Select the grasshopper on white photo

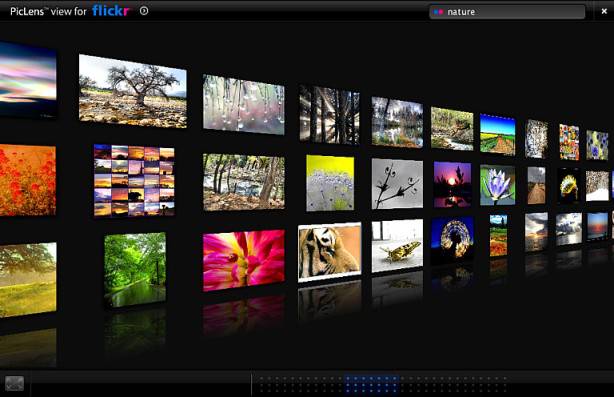pos(397,245)
